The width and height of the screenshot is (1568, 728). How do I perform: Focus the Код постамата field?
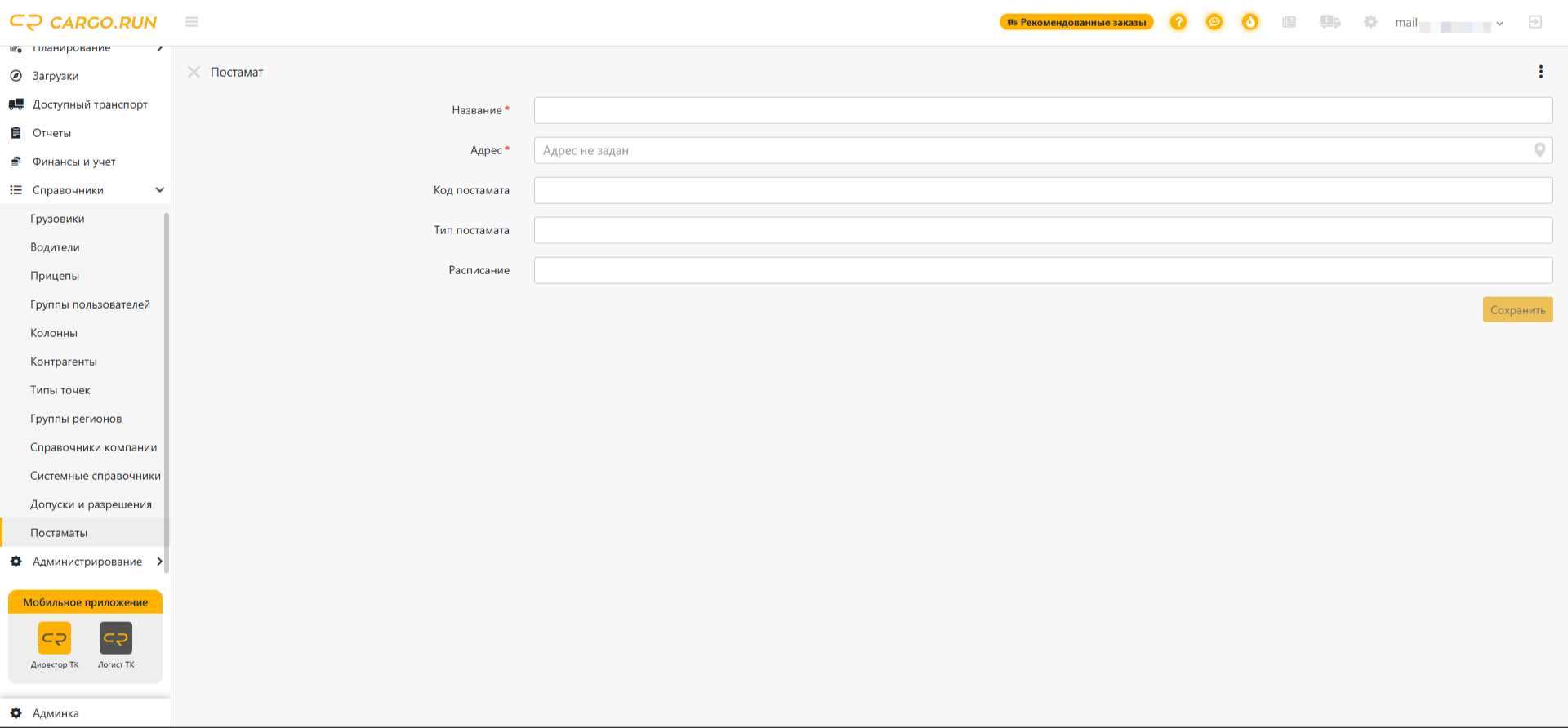point(1043,190)
